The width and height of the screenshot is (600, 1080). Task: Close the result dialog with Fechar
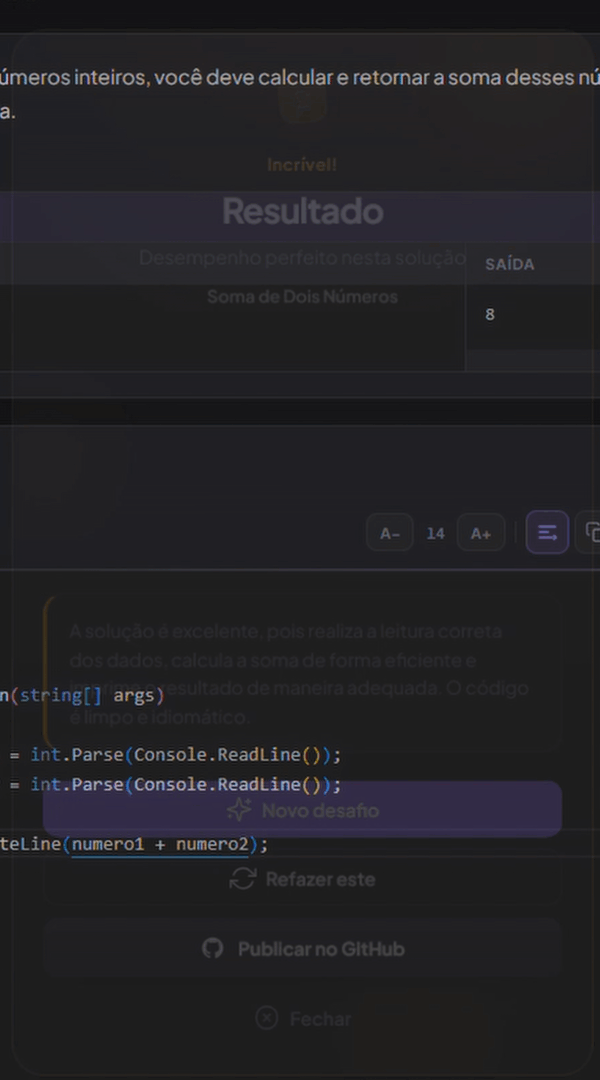coord(302,1019)
